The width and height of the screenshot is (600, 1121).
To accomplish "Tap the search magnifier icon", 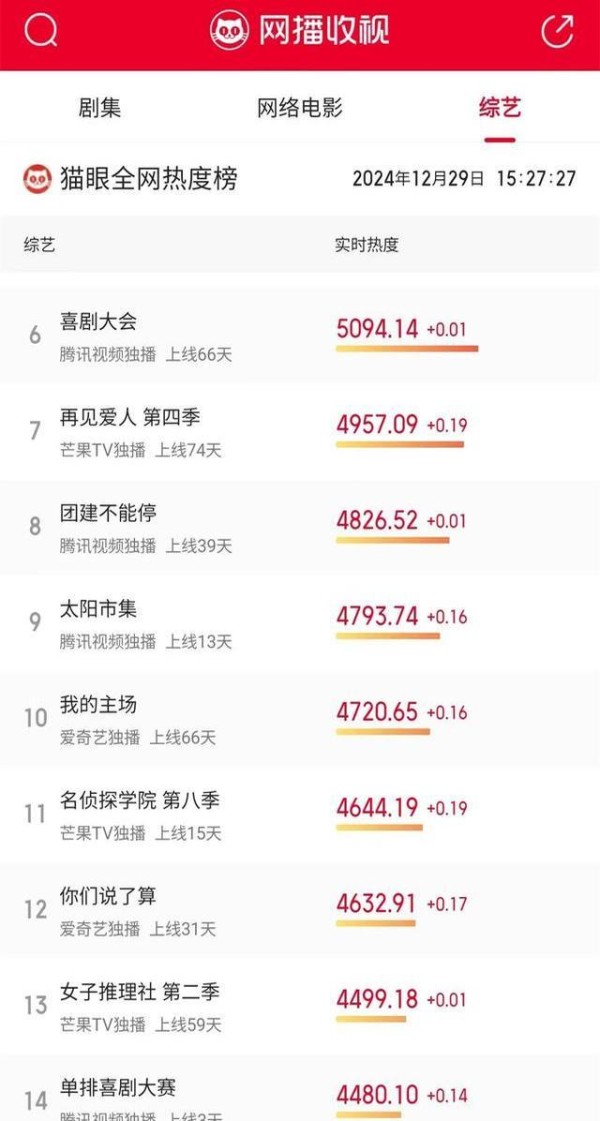I will click(41, 31).
